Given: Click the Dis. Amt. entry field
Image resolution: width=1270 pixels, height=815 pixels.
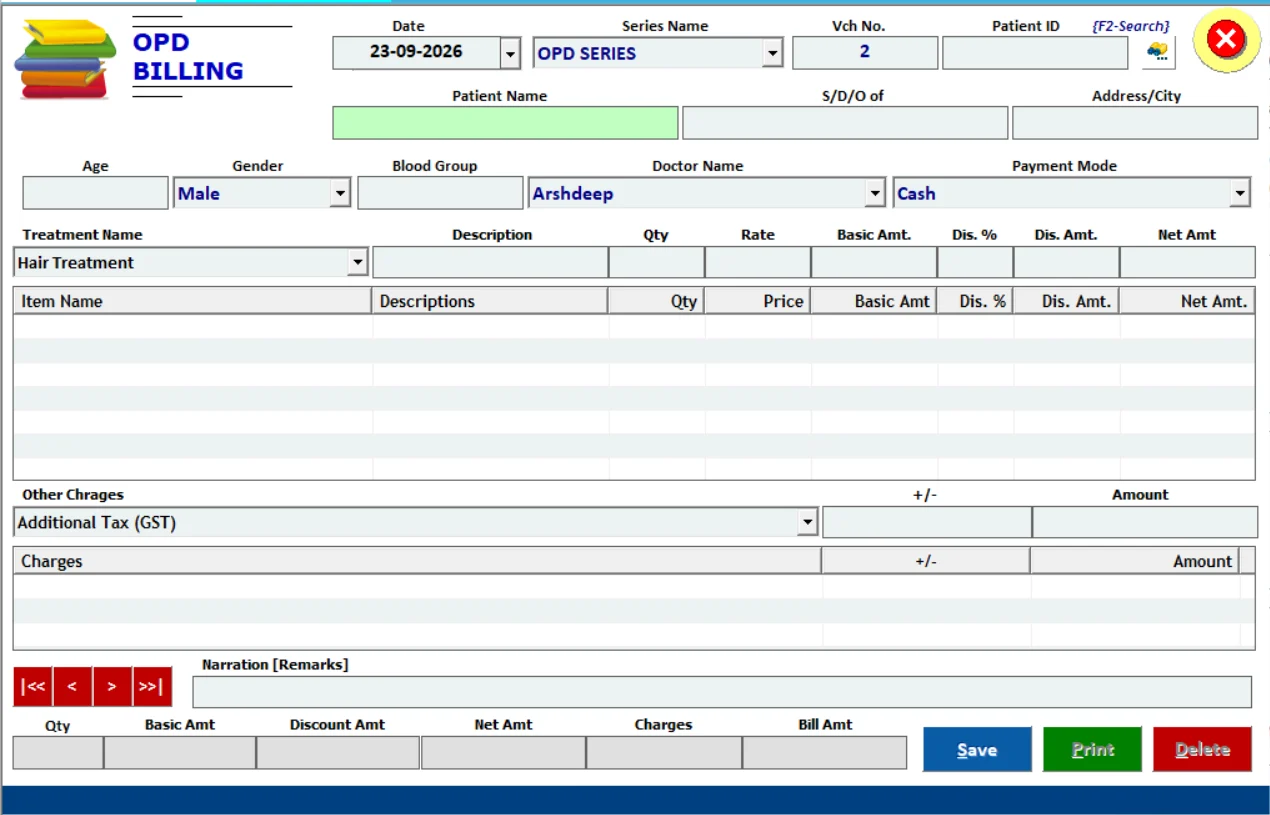Looking at the screenshot, I should [1066, 263].
